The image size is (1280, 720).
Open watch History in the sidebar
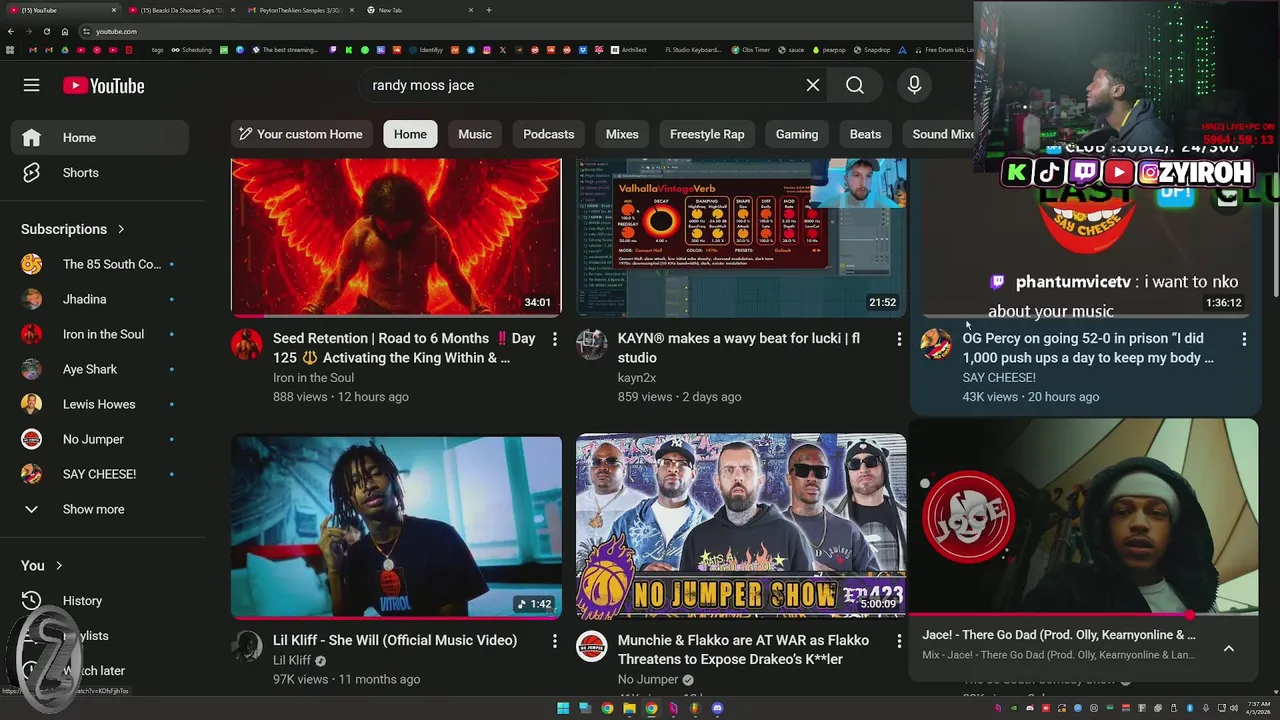[100, 601]
